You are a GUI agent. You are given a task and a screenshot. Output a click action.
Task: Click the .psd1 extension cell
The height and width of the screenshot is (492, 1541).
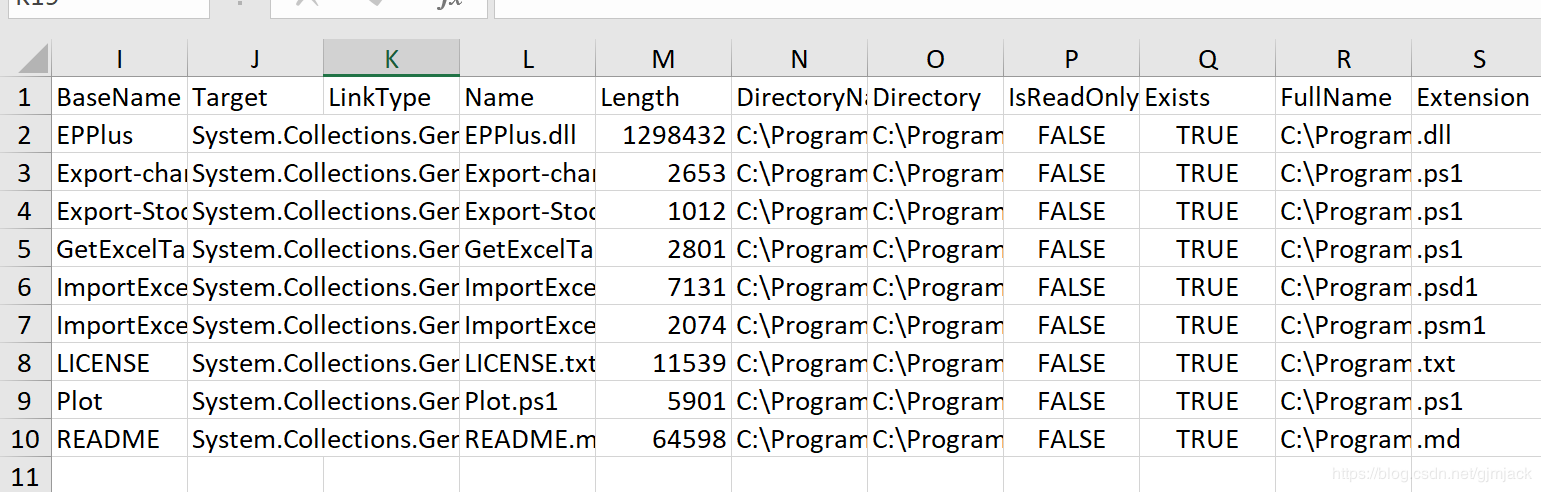click(1476, 287)
